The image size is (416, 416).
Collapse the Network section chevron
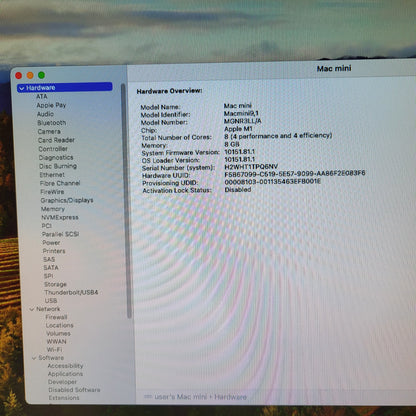32,309
